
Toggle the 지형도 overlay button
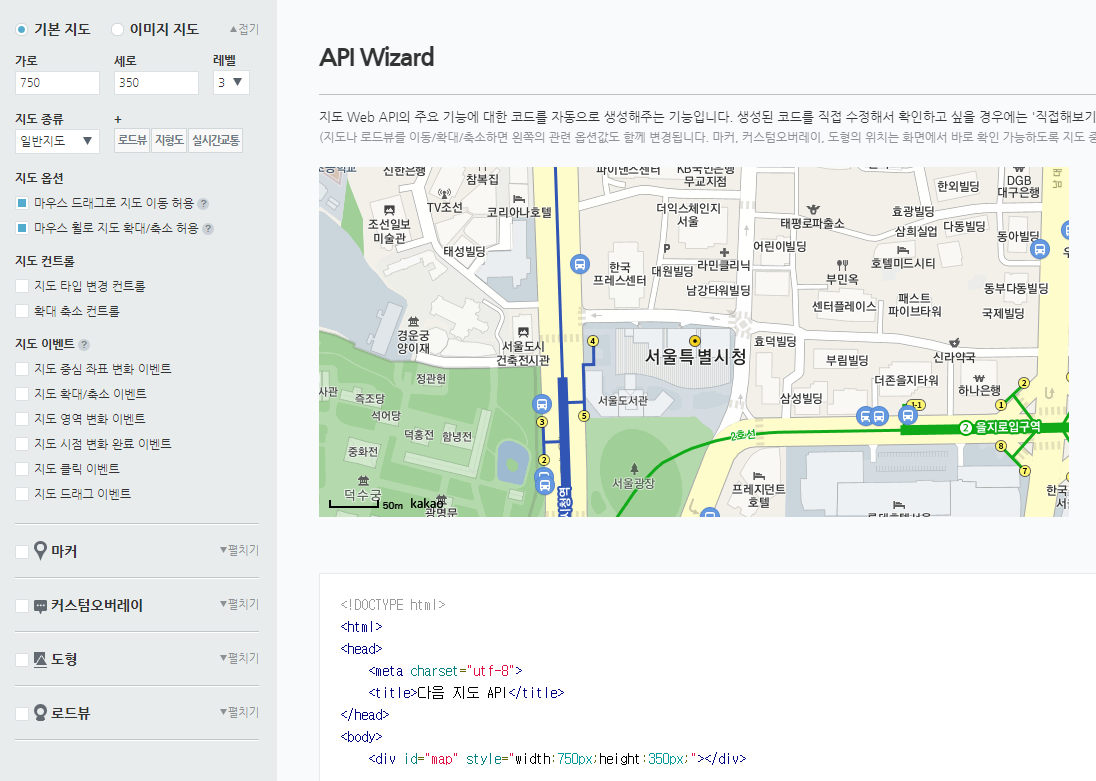[x=169, y=140]
